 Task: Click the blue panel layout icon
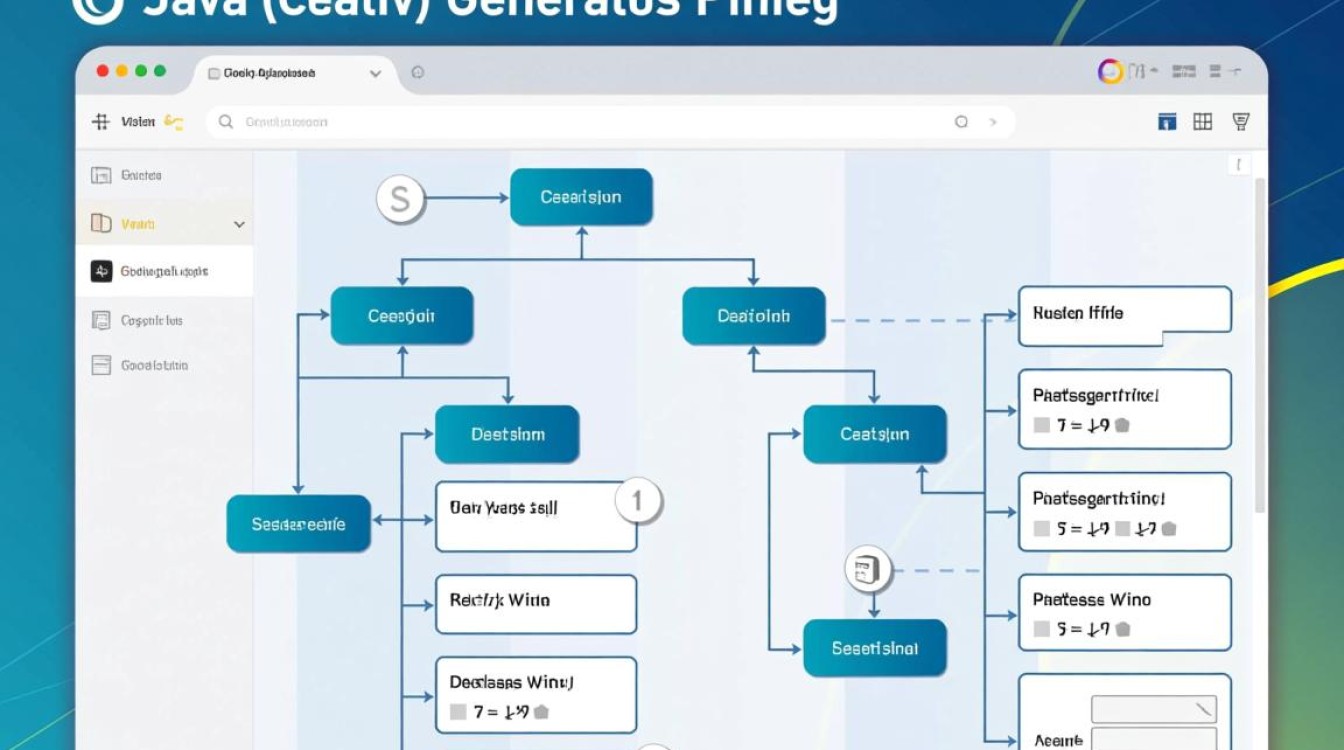point(1166,122)
